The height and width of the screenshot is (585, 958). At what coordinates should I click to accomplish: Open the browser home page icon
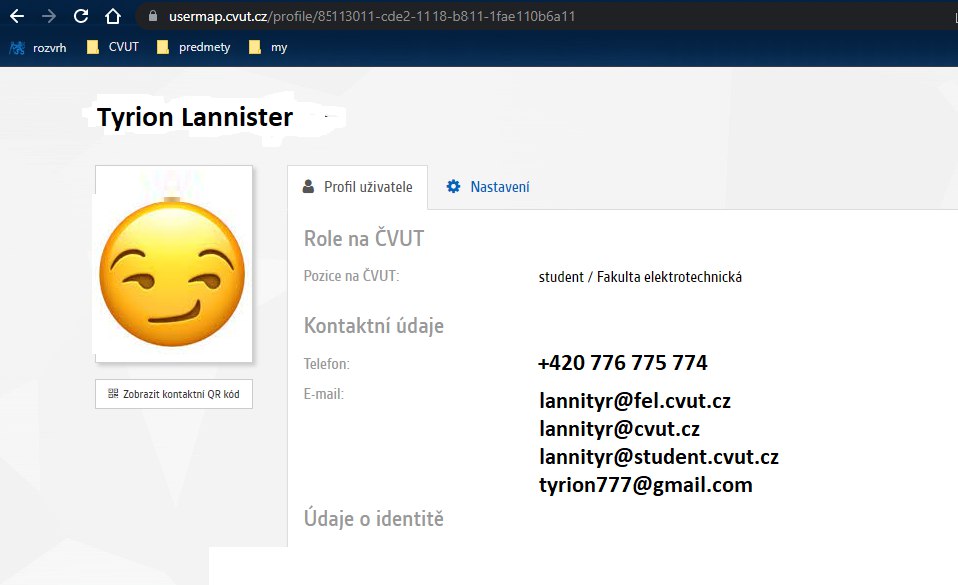[x=113, y=17]
